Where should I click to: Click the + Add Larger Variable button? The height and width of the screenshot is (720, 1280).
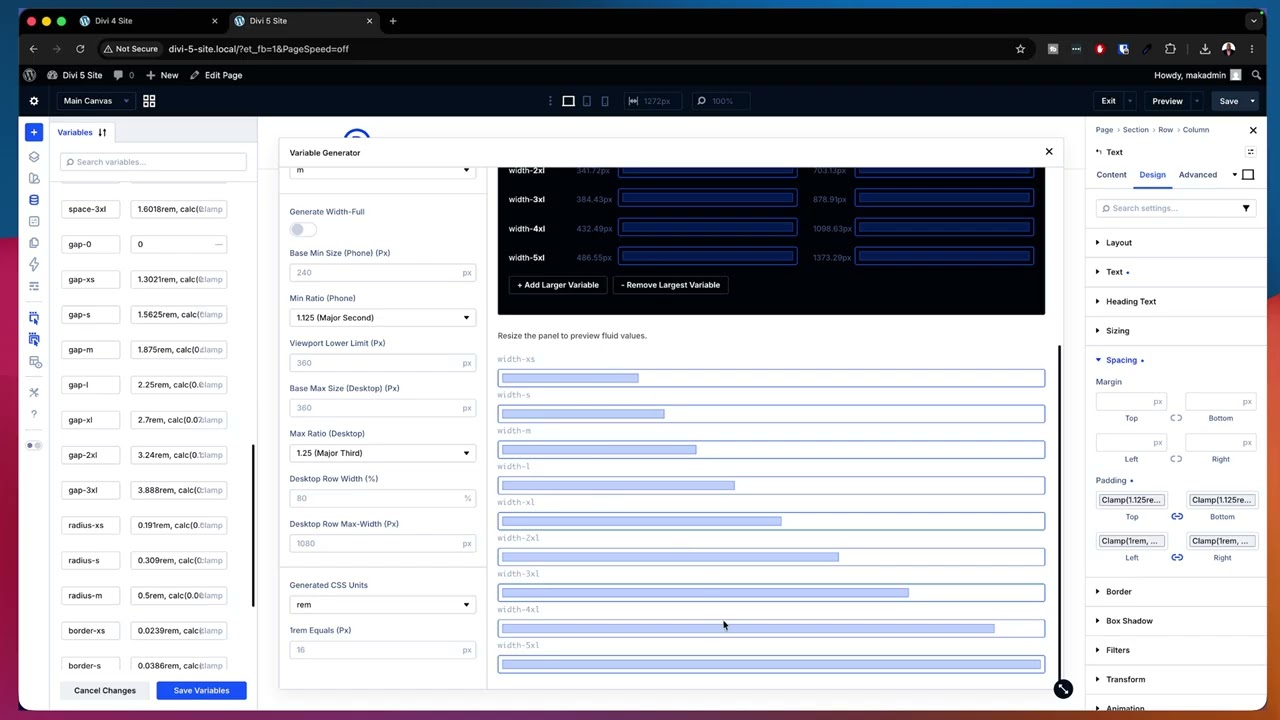coord(558,285)
